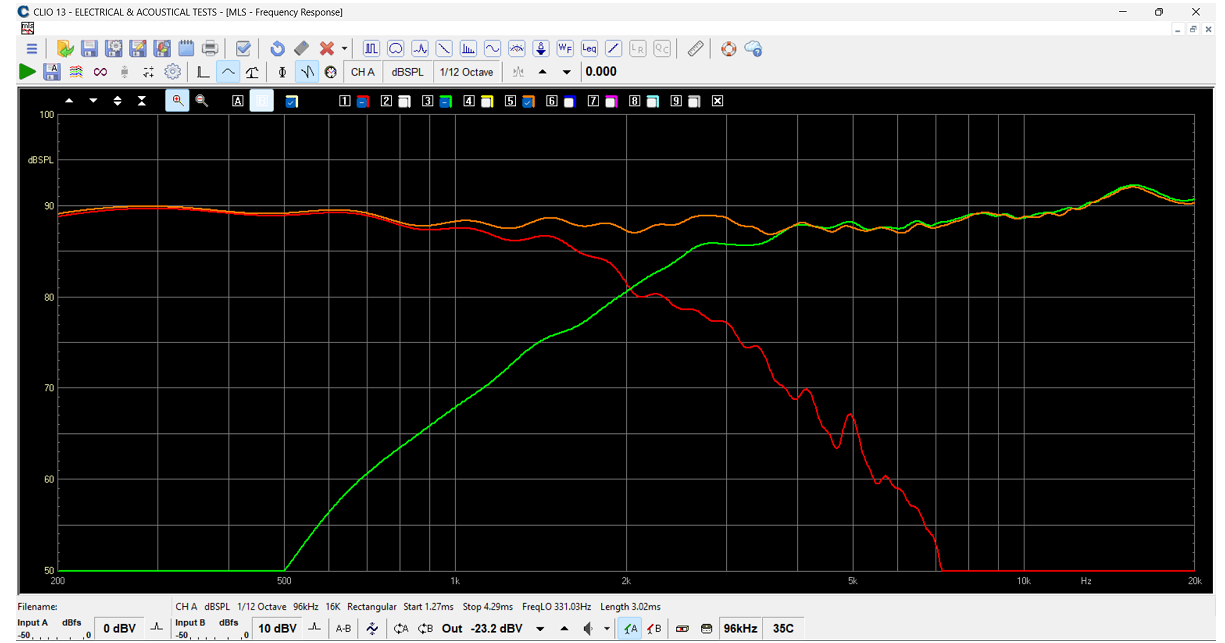Open the sinusoidal wave analysis icon
This screenshot has width=1225, height=643.
click(x=492, y=48)
